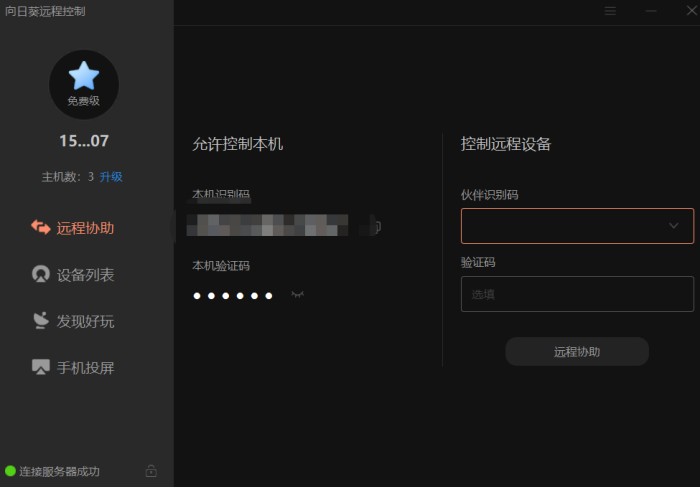Click the satellite dish icon for 发现好玩
Screen dimensions: 700x487
tap(41, 320)
